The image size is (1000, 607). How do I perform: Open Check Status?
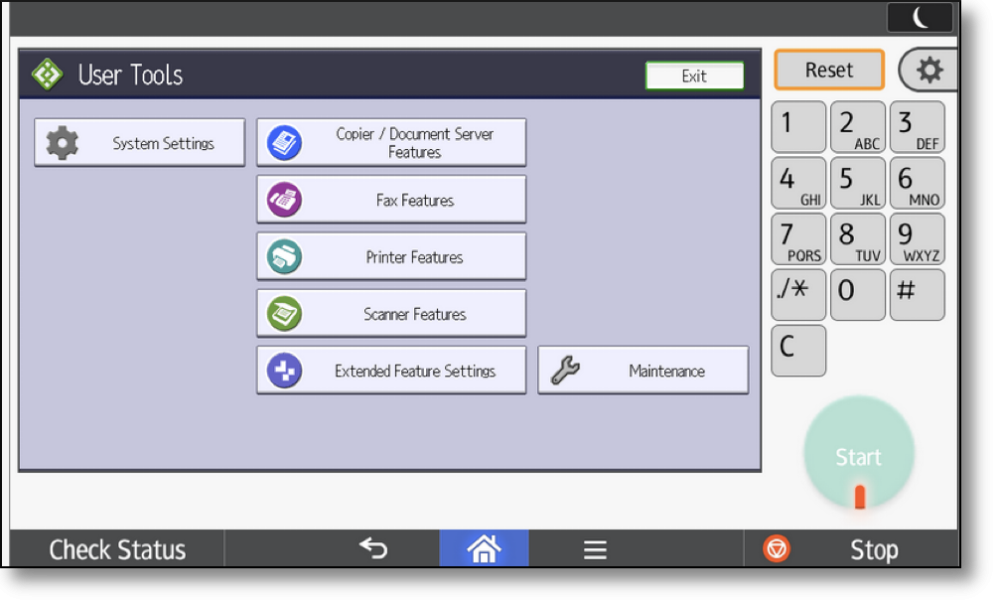tap(117, 549)
